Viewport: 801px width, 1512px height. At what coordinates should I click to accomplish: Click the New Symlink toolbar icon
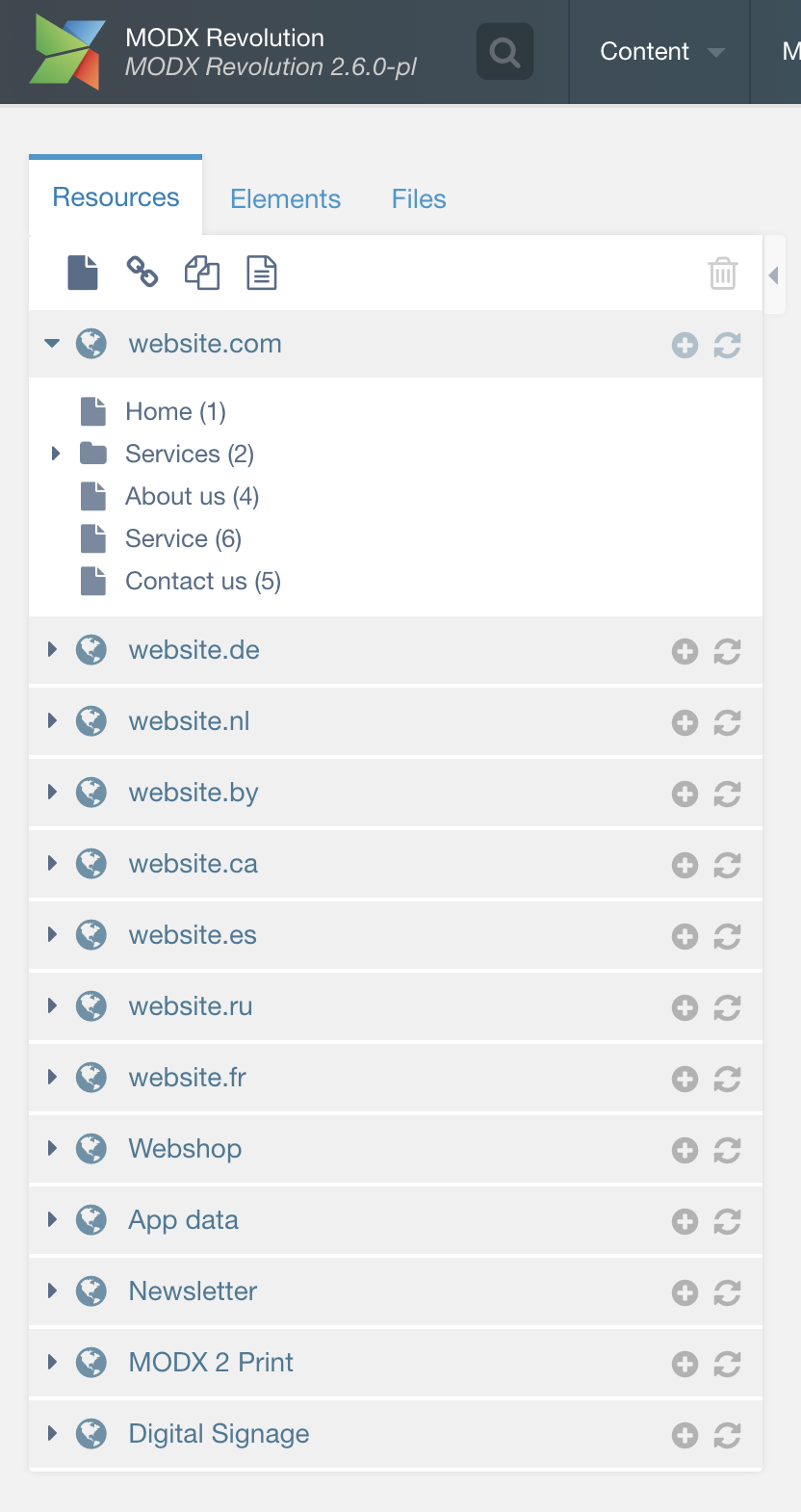point(202,273)
